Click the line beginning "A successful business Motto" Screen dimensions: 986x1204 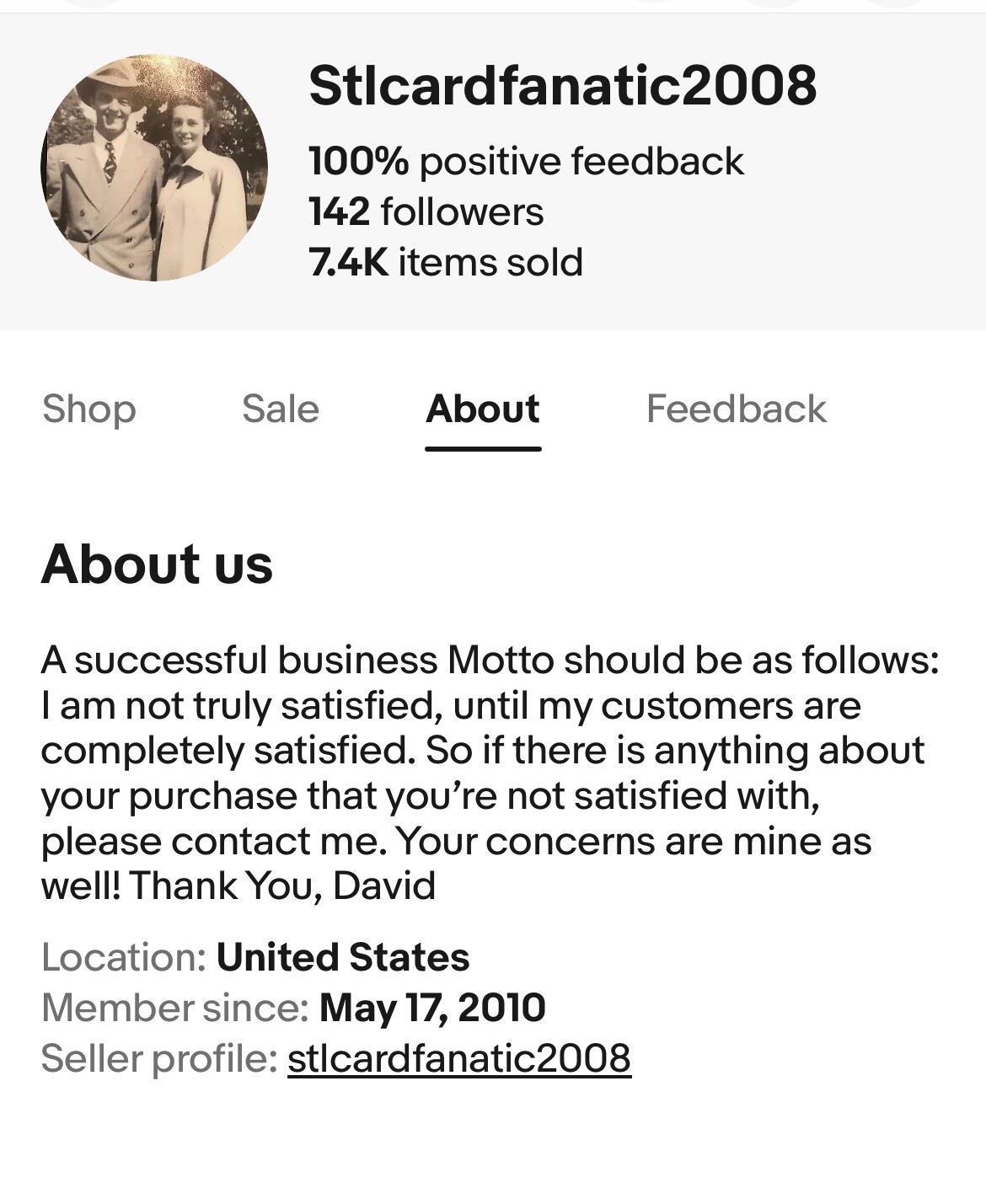pyautogui.click(x=489, y=660)
